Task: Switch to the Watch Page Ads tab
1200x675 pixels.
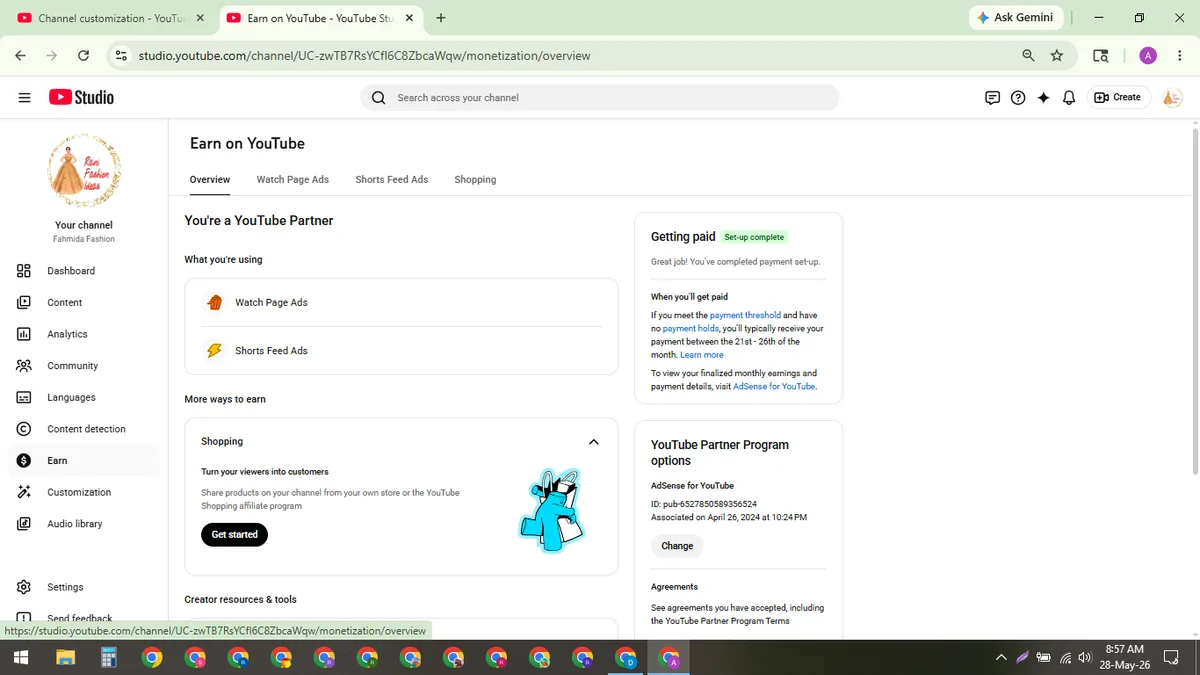Action: pyautogui.click(x=293, y=180)
